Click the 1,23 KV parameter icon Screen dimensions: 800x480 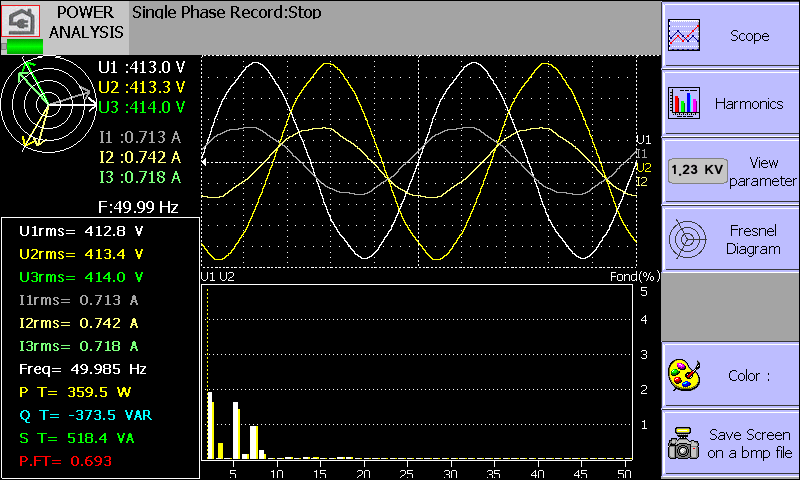[x=697, y=170]
